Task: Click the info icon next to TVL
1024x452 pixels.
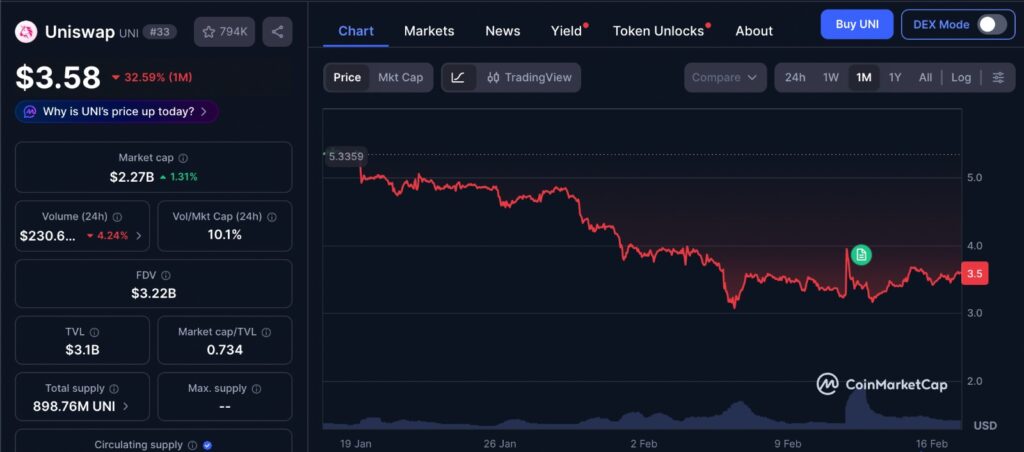Action: click(x=90, y=332)
